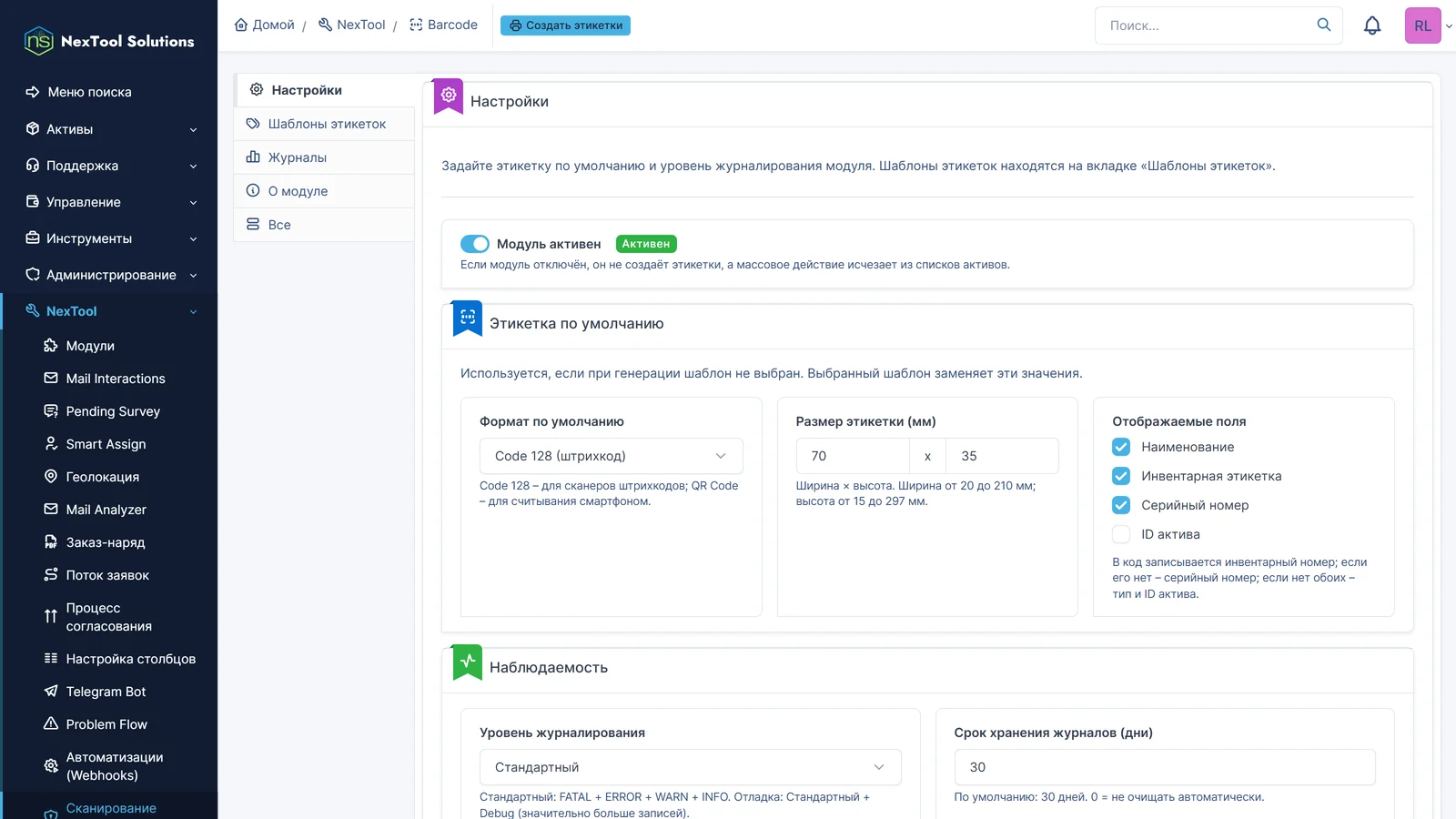This screenshot has width=1456, height=819.
Task: Go to NexTool breadcrumb link
Action: 351,25
